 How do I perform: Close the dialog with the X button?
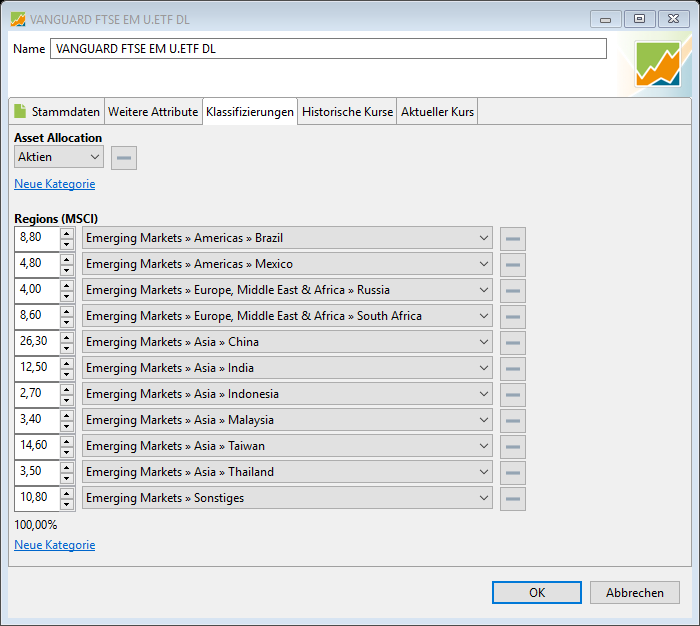(673, 19)
